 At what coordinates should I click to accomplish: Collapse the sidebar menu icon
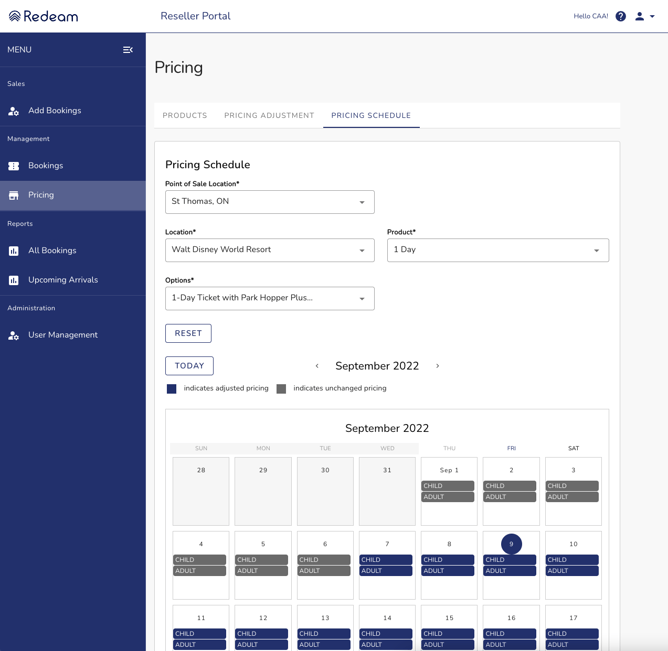tap(128, 50)
